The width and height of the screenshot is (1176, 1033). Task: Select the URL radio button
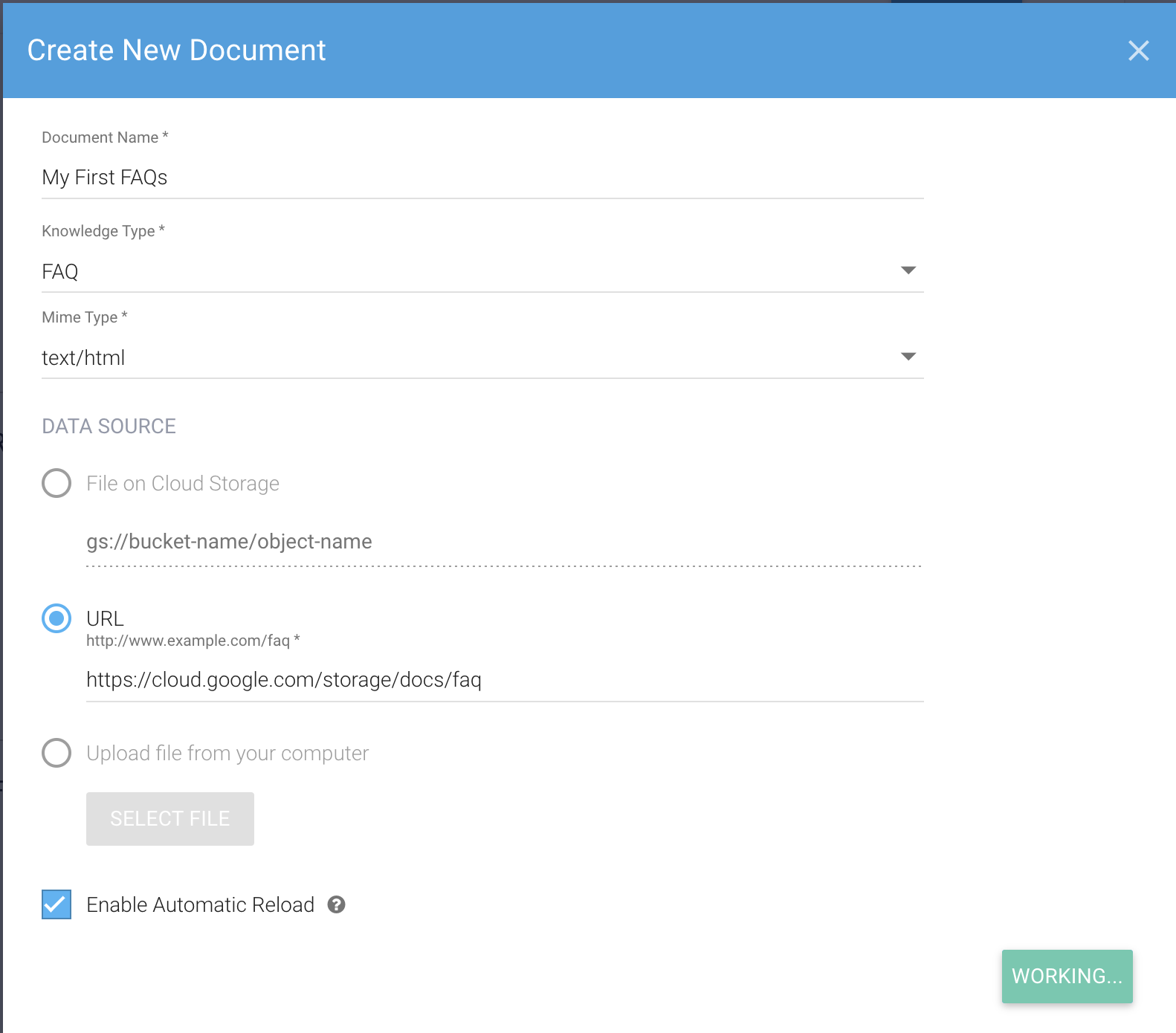click(x=56, y=618)
